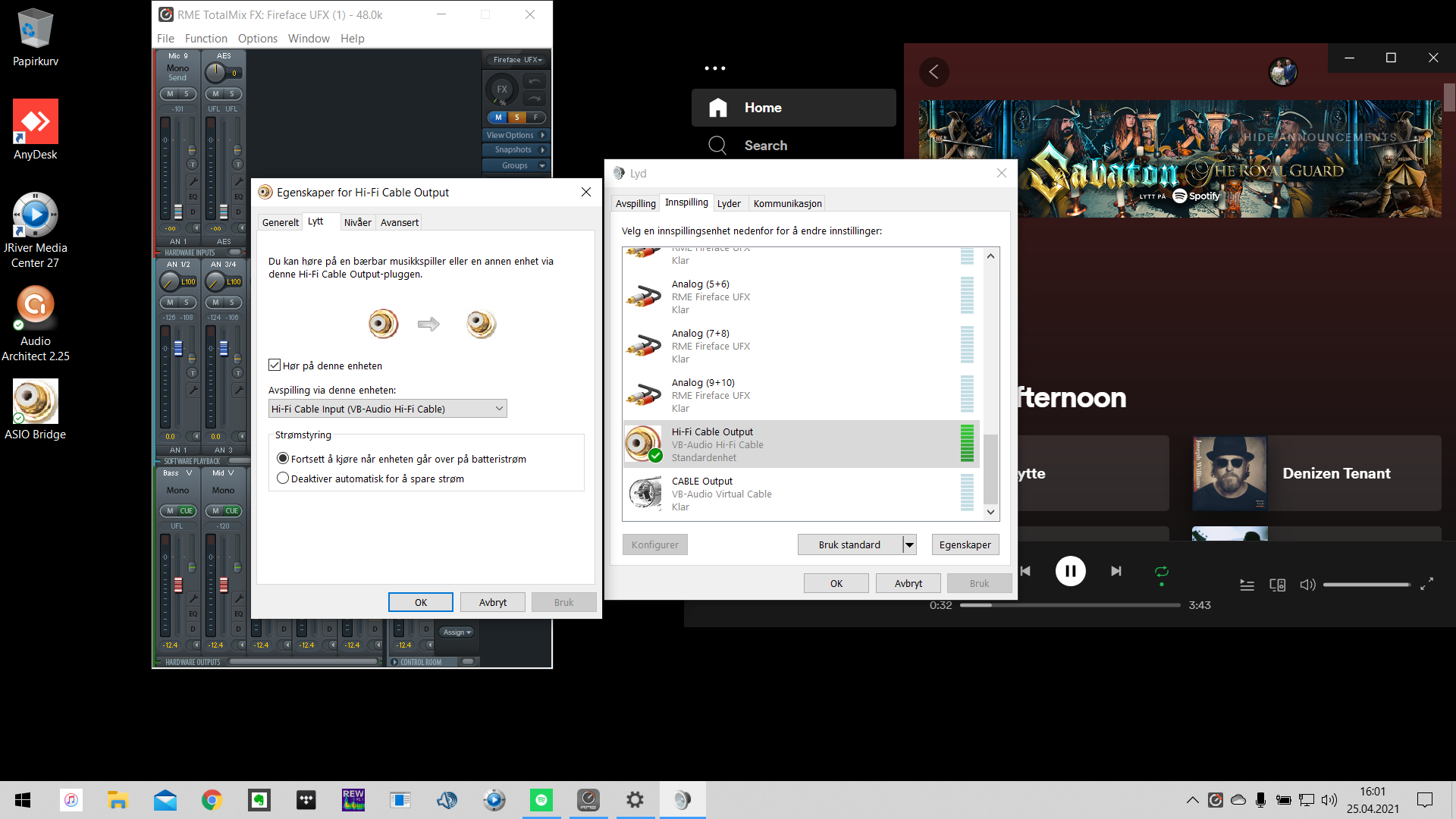Switch to the Nivåer tab
Viewport: 1456px width, 819px height.
tap(357, 222)
